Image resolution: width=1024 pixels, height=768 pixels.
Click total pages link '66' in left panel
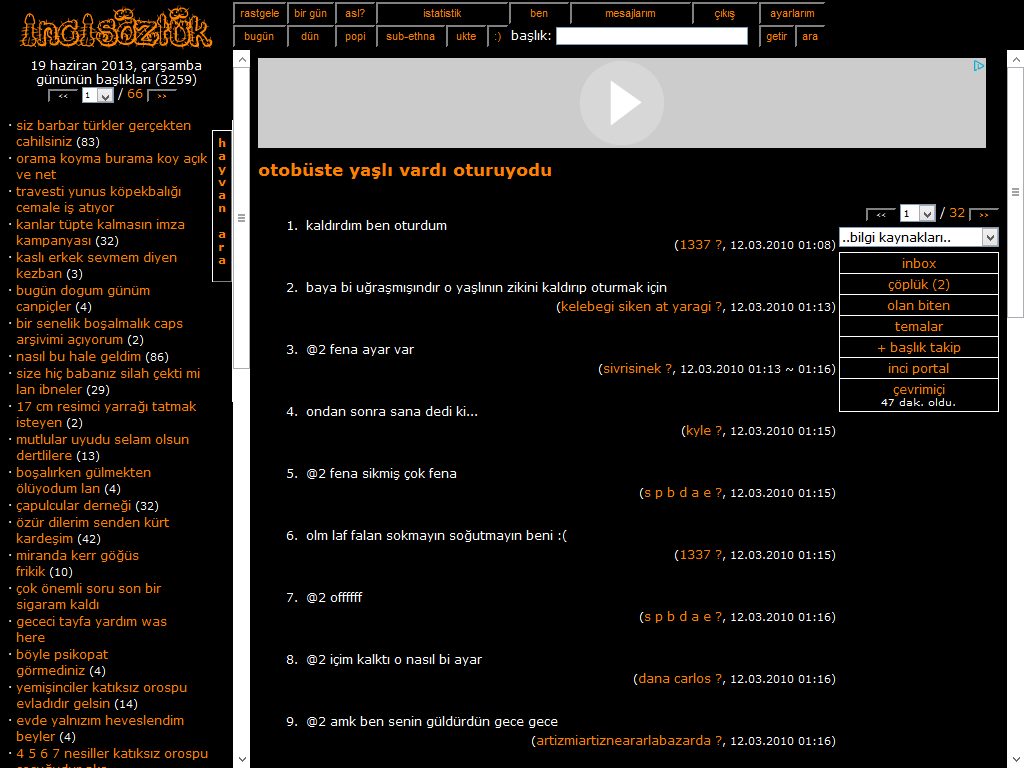(x=135, y=94)
